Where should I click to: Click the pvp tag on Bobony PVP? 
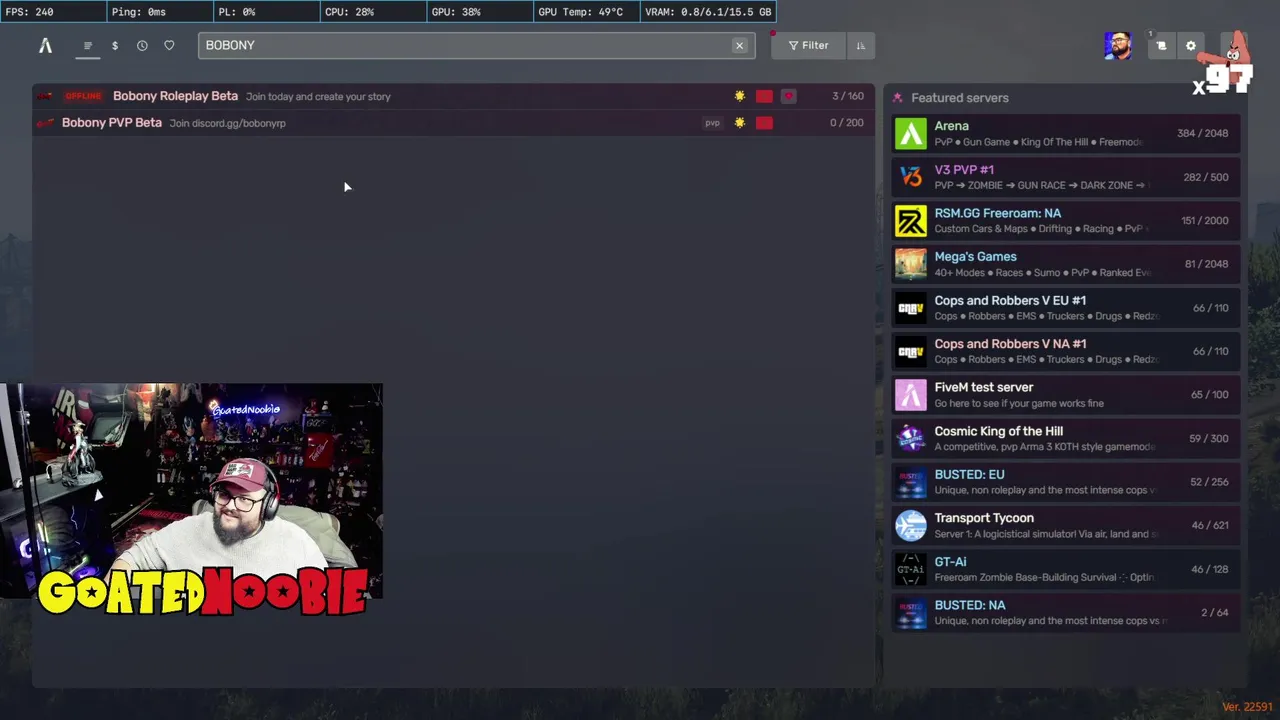712,123
